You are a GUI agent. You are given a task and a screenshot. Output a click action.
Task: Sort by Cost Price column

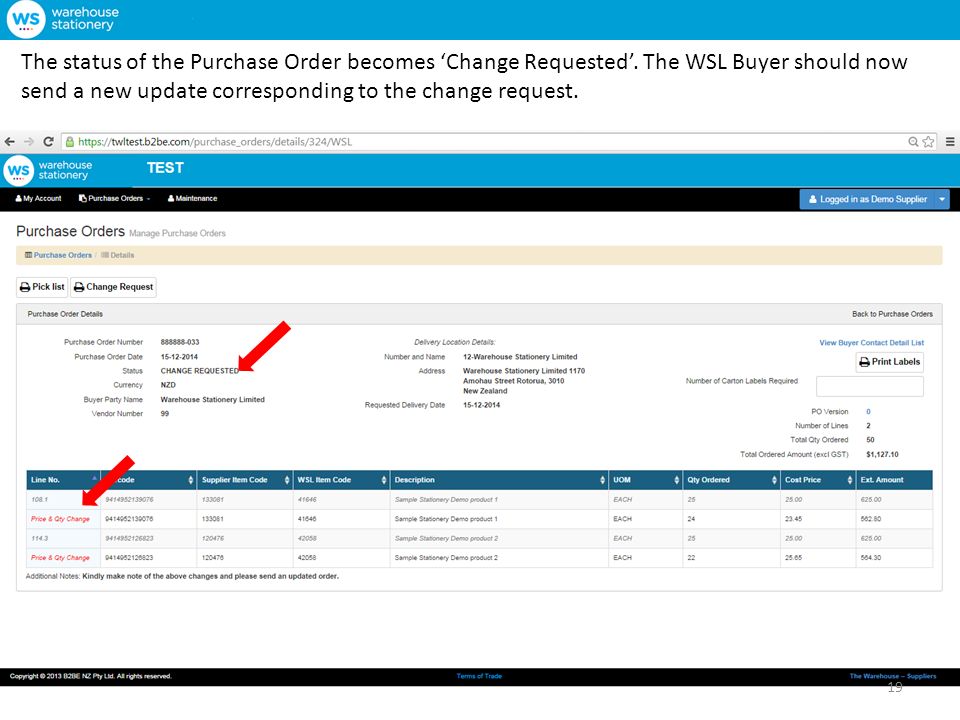[x=818, y=480]
